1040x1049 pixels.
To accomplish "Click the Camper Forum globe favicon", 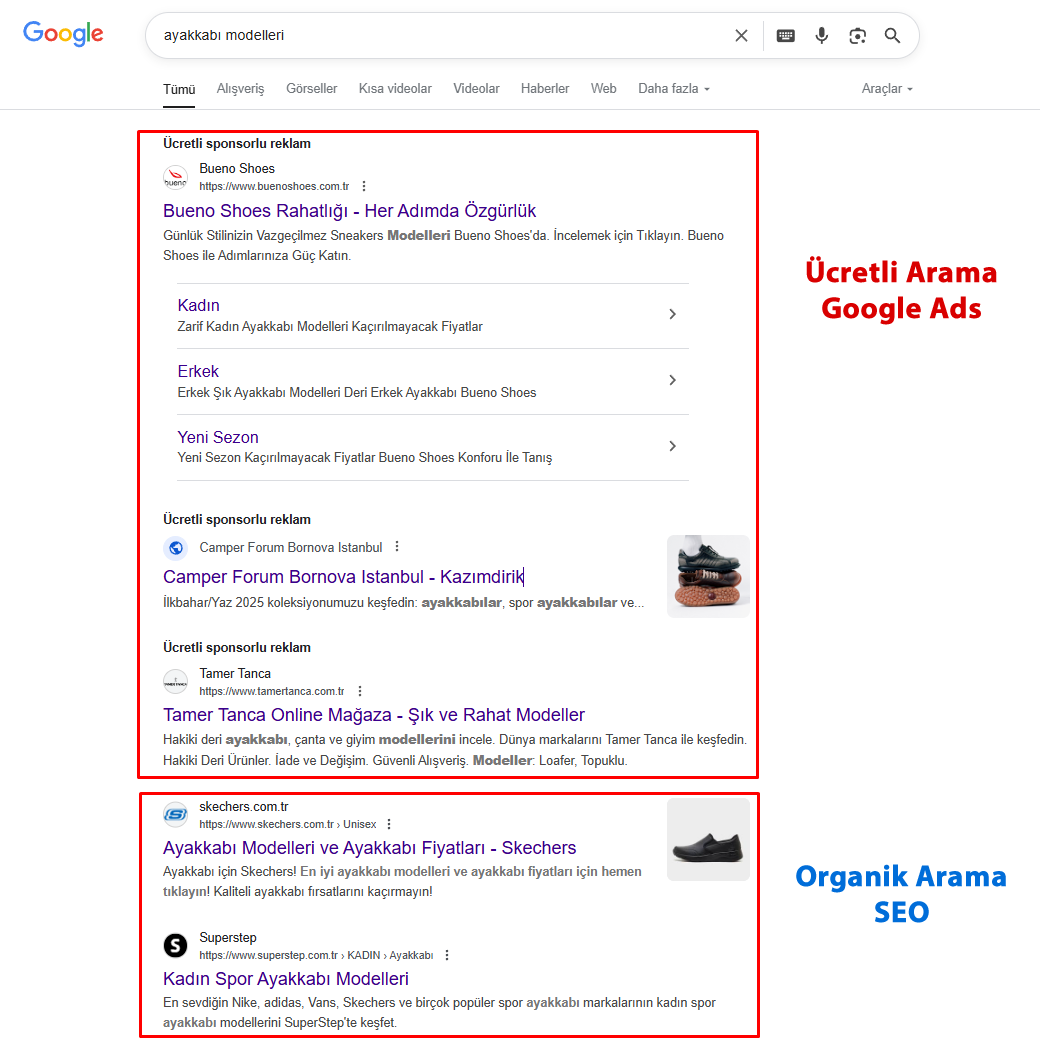I will (x=175, y=548).
